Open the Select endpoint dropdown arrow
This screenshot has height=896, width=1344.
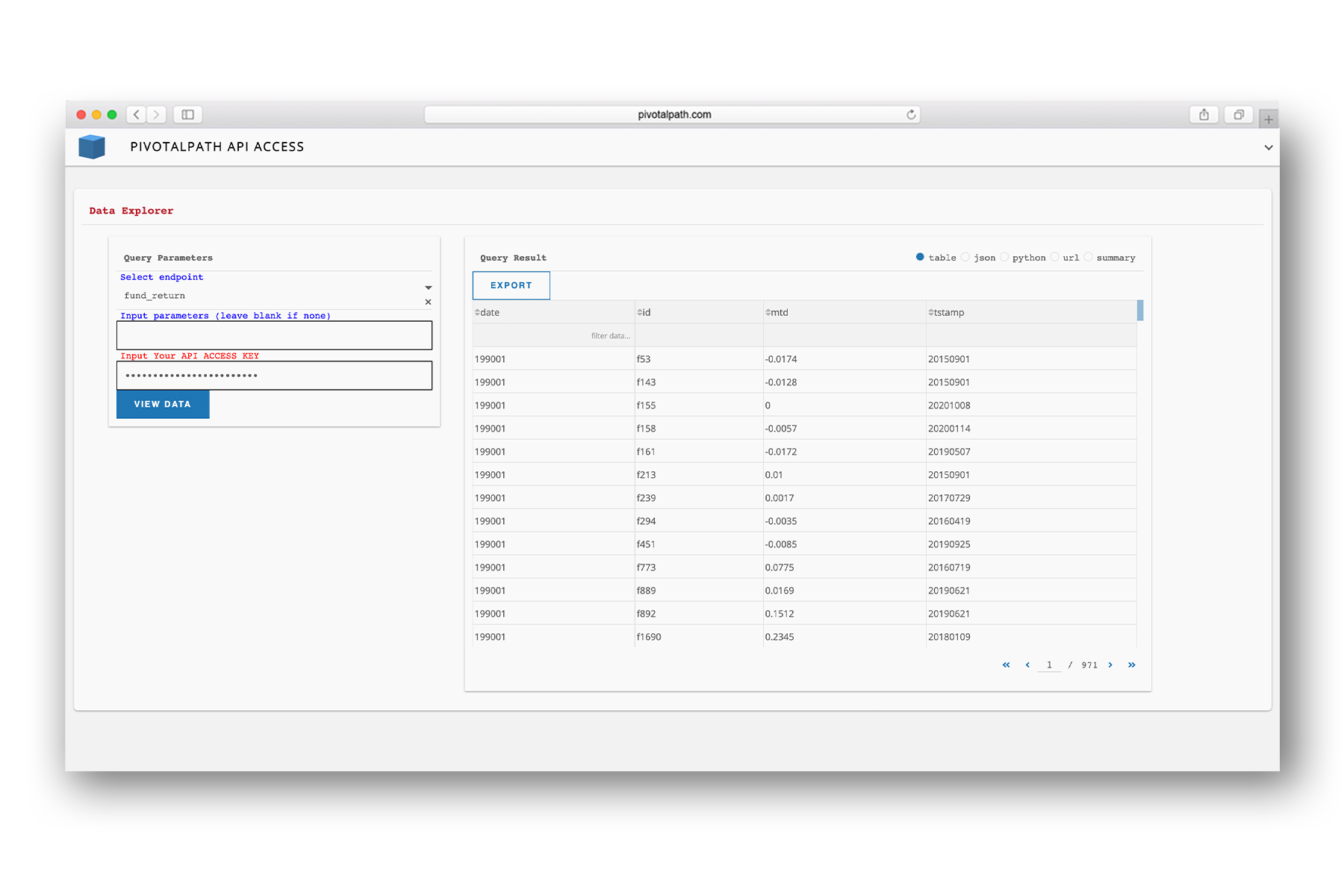pos(428,287)
